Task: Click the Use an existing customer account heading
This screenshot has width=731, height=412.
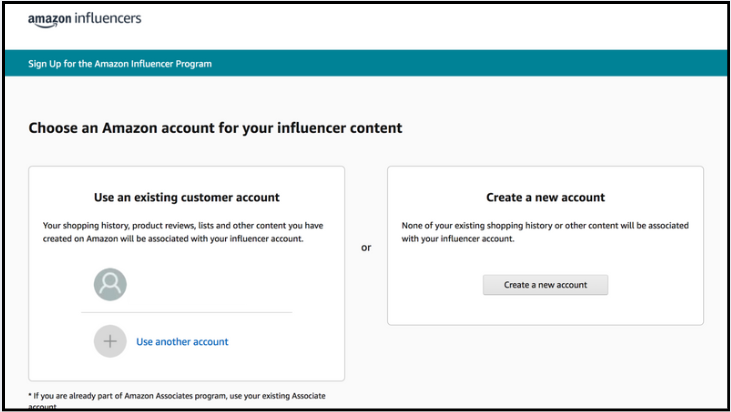Action: coord(186,197)
